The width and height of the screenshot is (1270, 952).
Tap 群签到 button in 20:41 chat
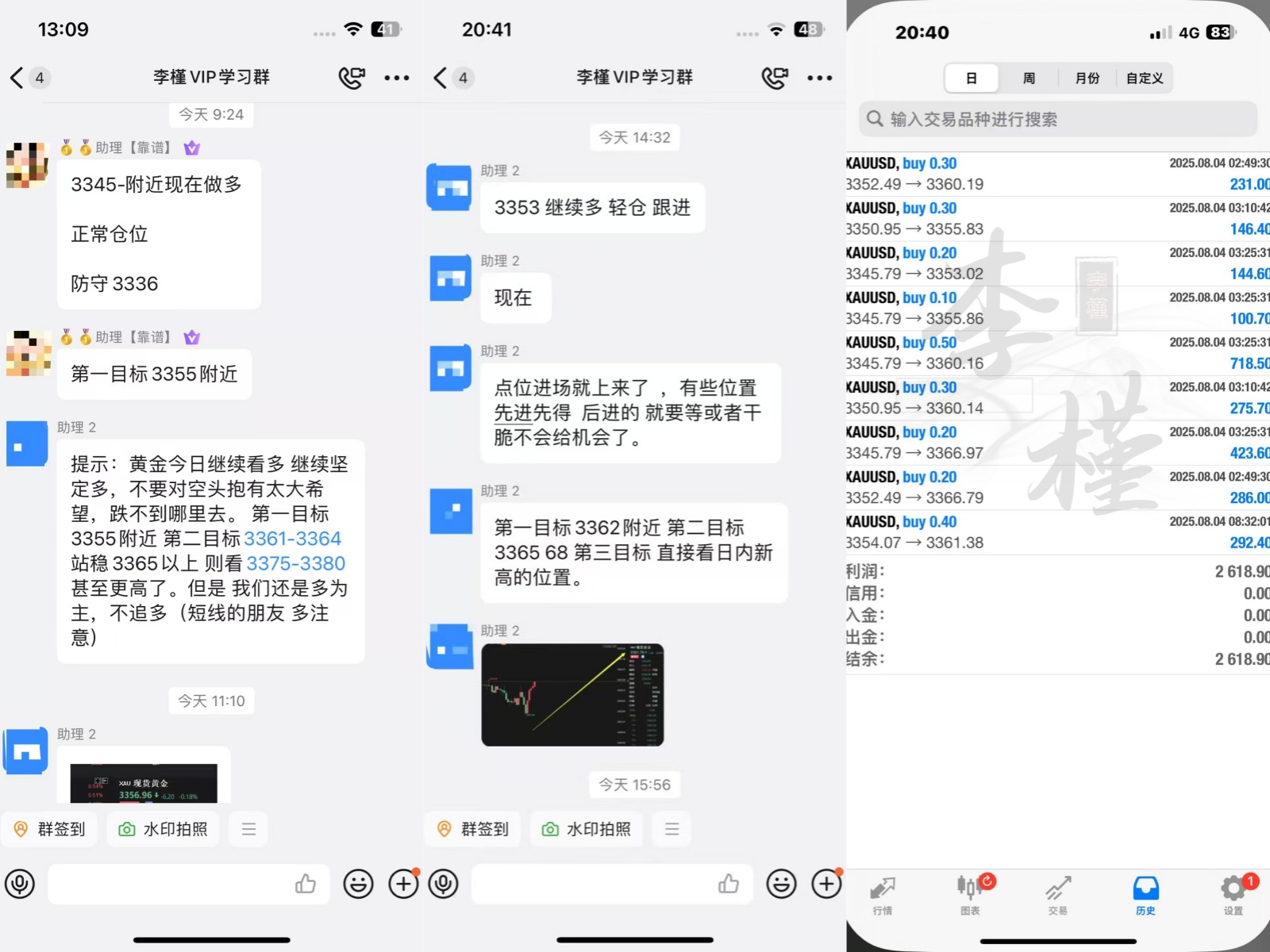(x=473, y=829)
